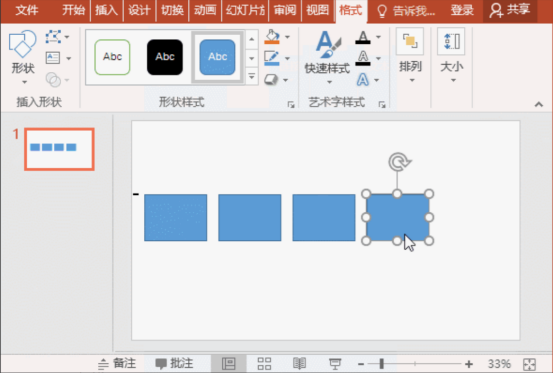Apply the white outlined Abc shape style
This screenshot has height=373, width=553.
coord(112,57)
